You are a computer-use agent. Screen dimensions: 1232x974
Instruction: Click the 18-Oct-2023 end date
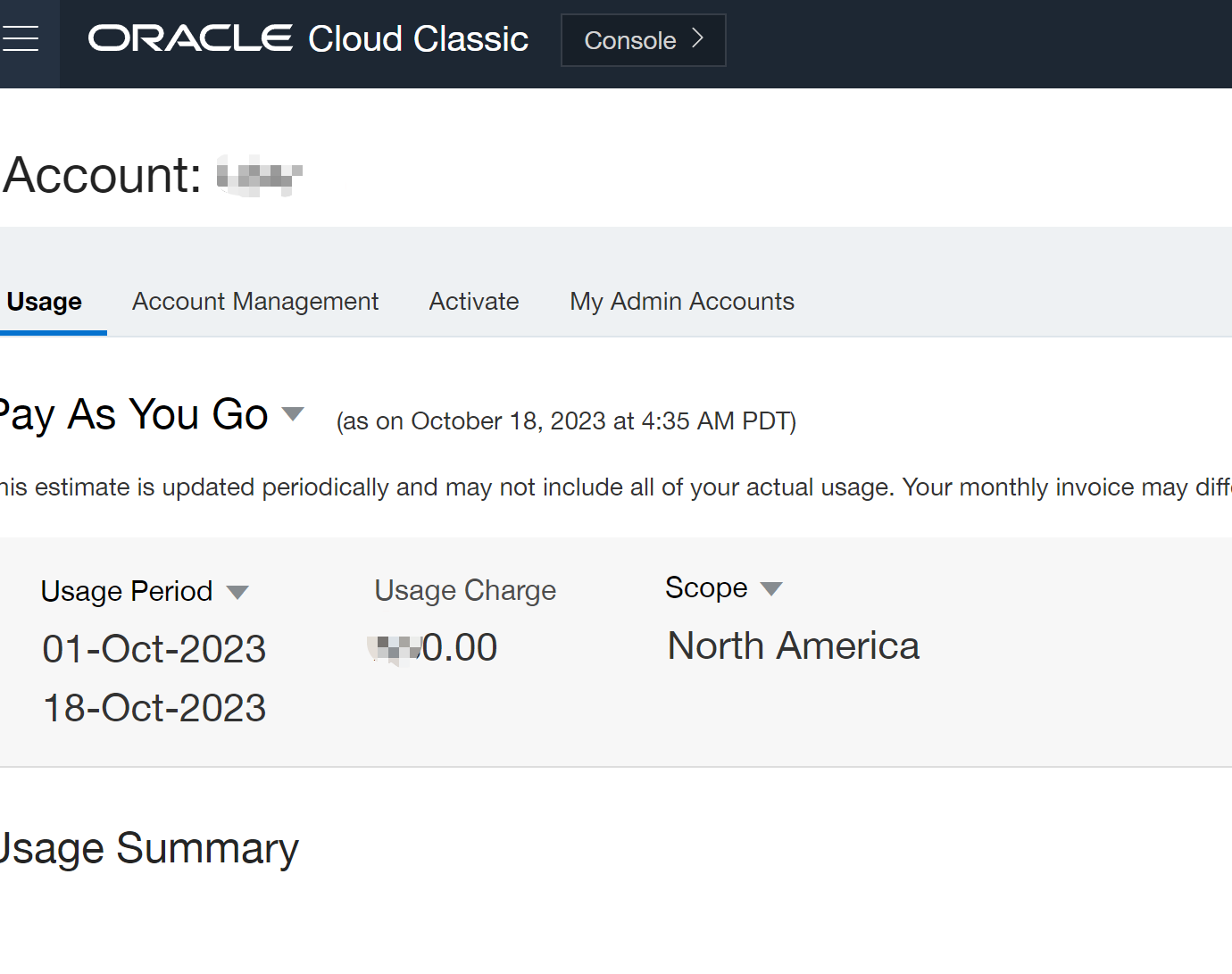coord(154,708)
